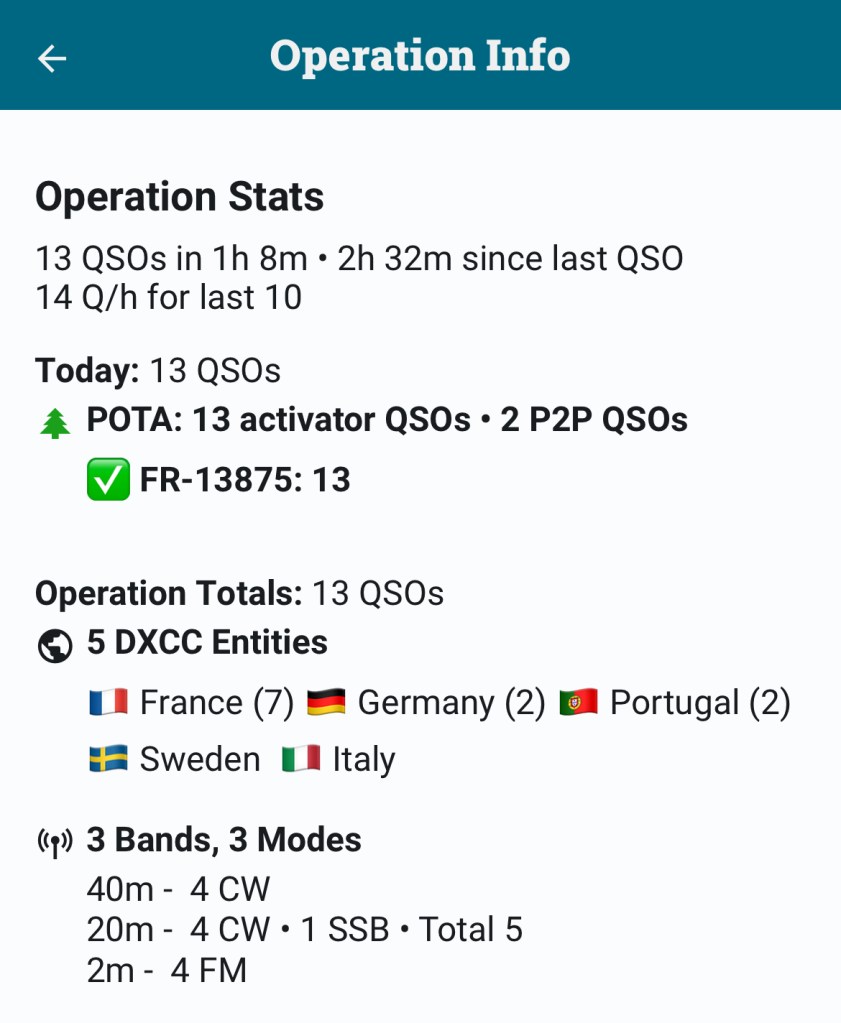This screenshot has height=1023, width=841.
Task: Tap the 3 Bands, 3 Modes heading
Action: pyautogui.click(x=224, y=840)
